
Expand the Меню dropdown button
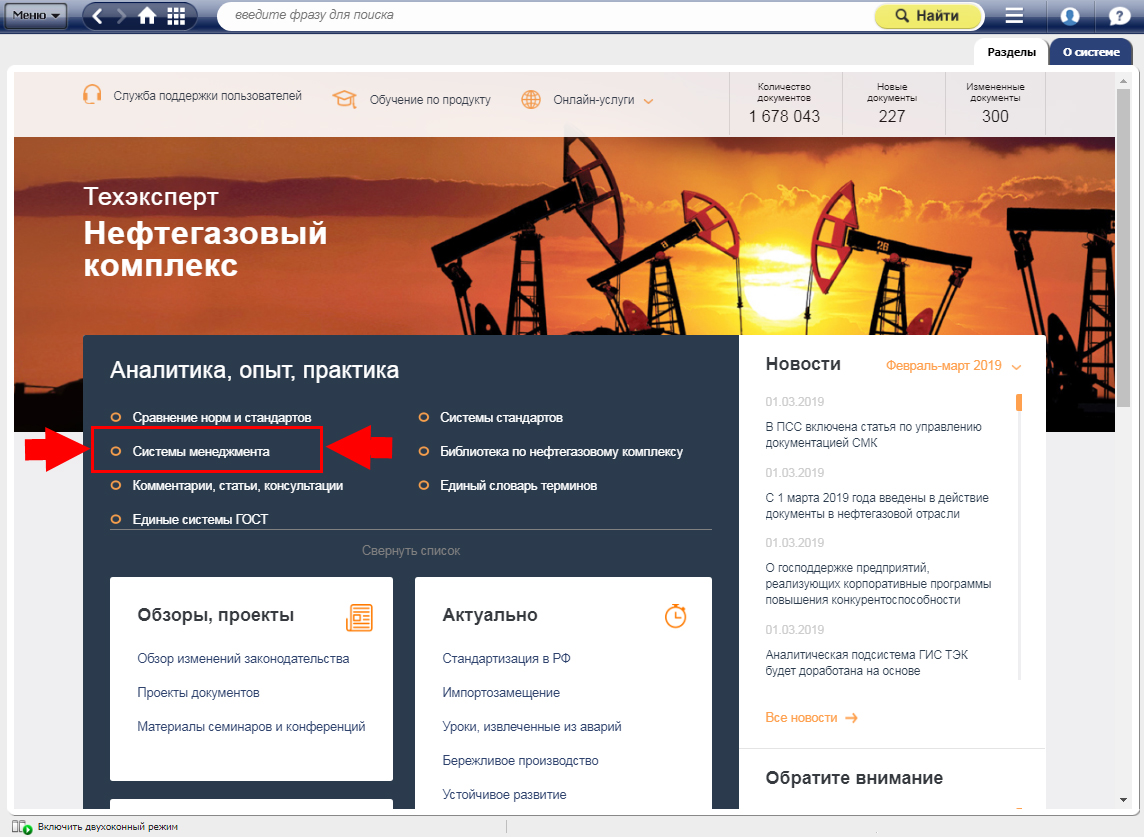35,16
